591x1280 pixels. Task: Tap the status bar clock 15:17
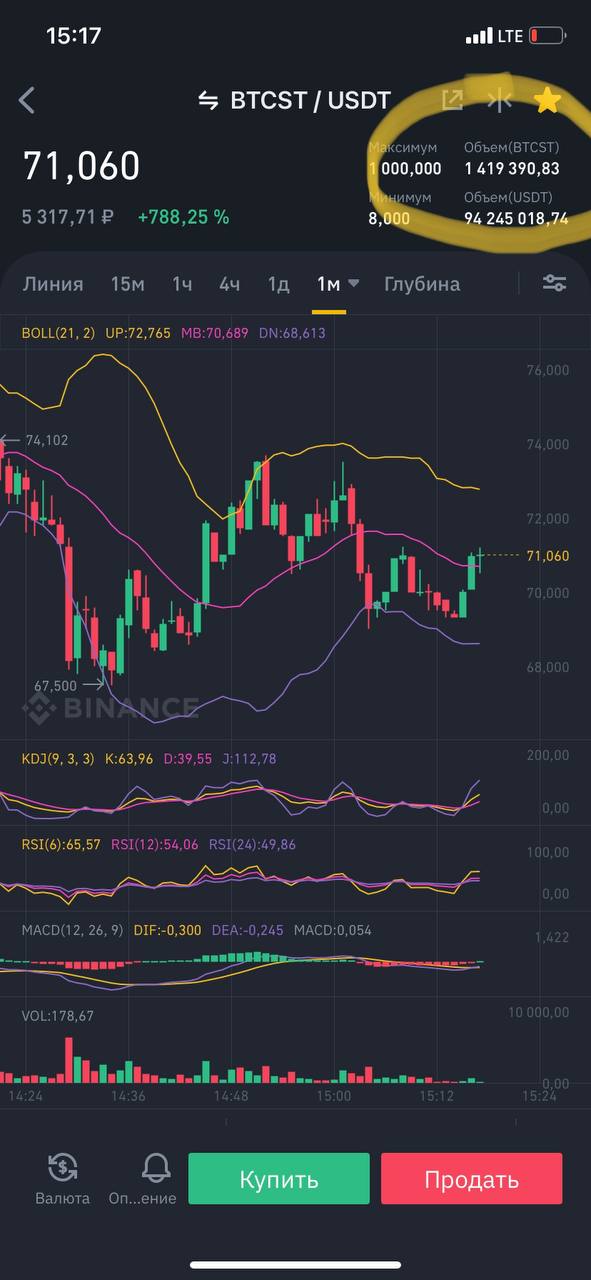[74, 36]
